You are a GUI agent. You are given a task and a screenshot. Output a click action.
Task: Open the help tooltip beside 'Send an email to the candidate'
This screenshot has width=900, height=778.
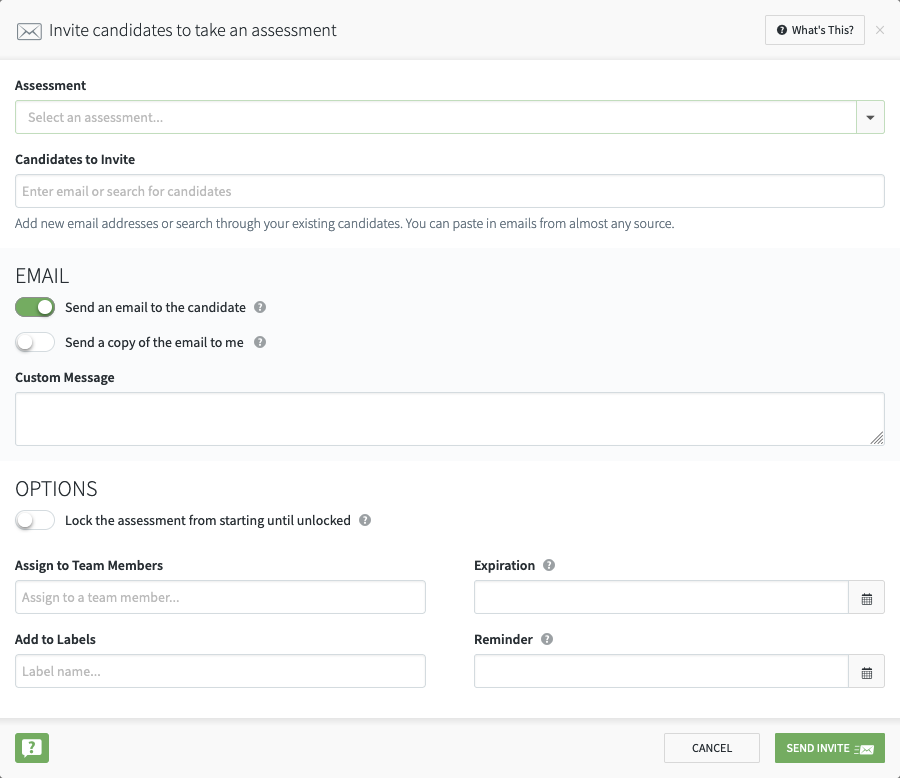click(x=260, y=307)
